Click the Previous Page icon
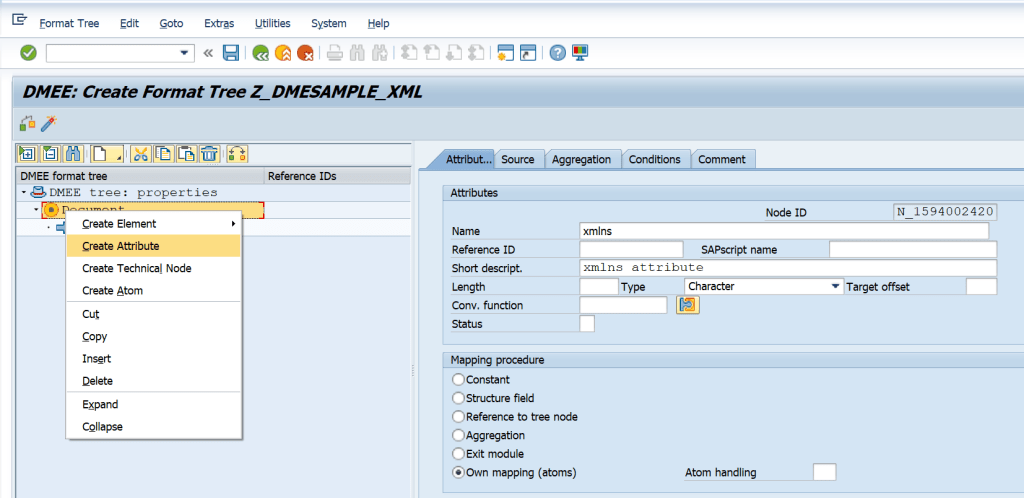 431,53
